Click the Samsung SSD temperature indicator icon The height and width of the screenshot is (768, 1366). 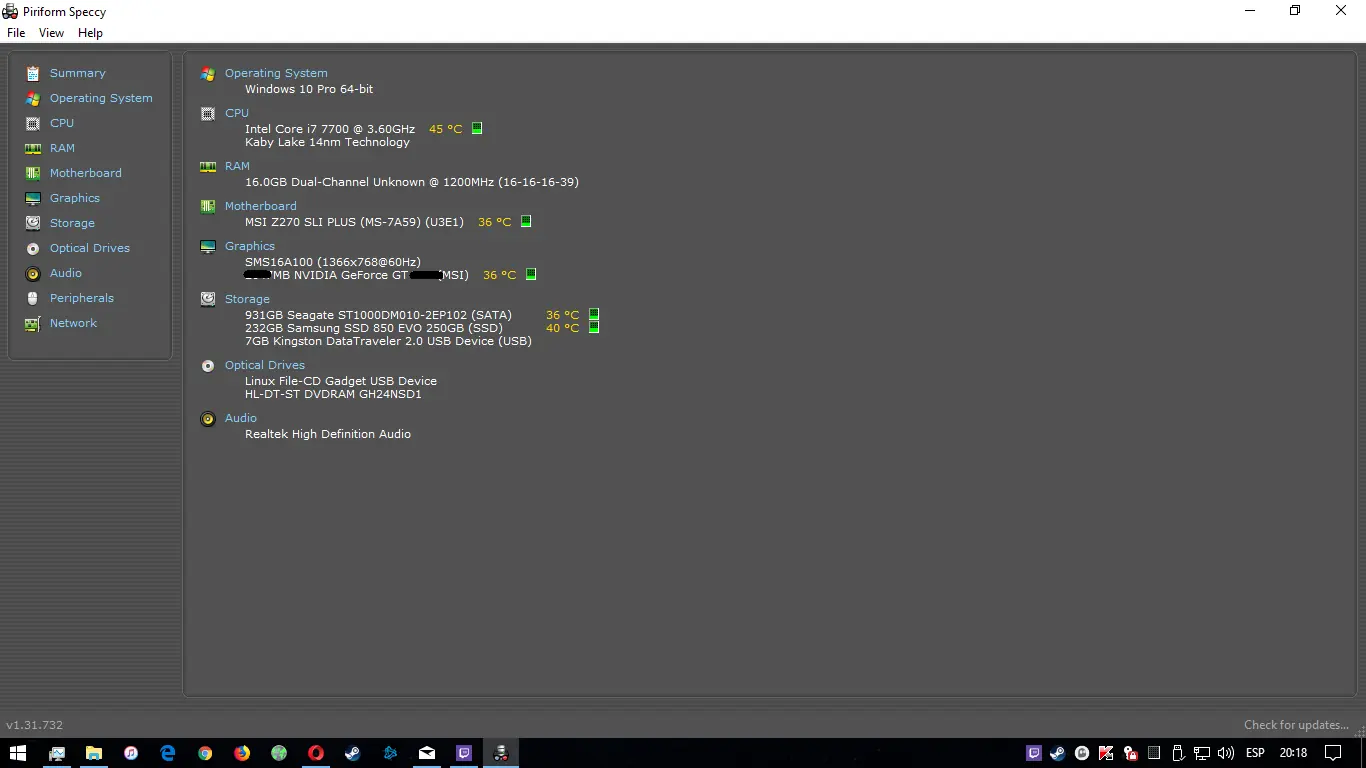(594, 327)
